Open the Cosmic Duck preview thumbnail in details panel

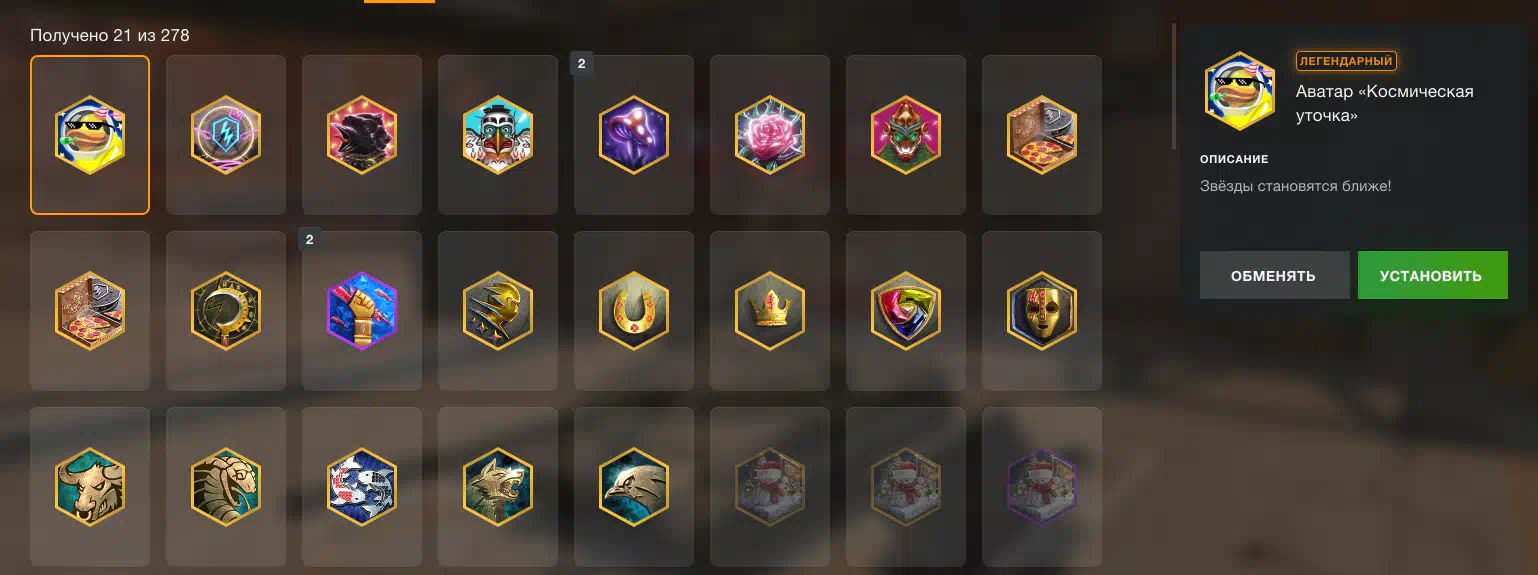[x=1240, y=91]
